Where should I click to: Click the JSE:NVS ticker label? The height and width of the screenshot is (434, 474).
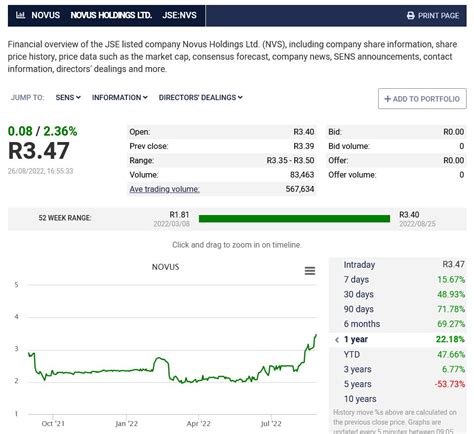179,15
